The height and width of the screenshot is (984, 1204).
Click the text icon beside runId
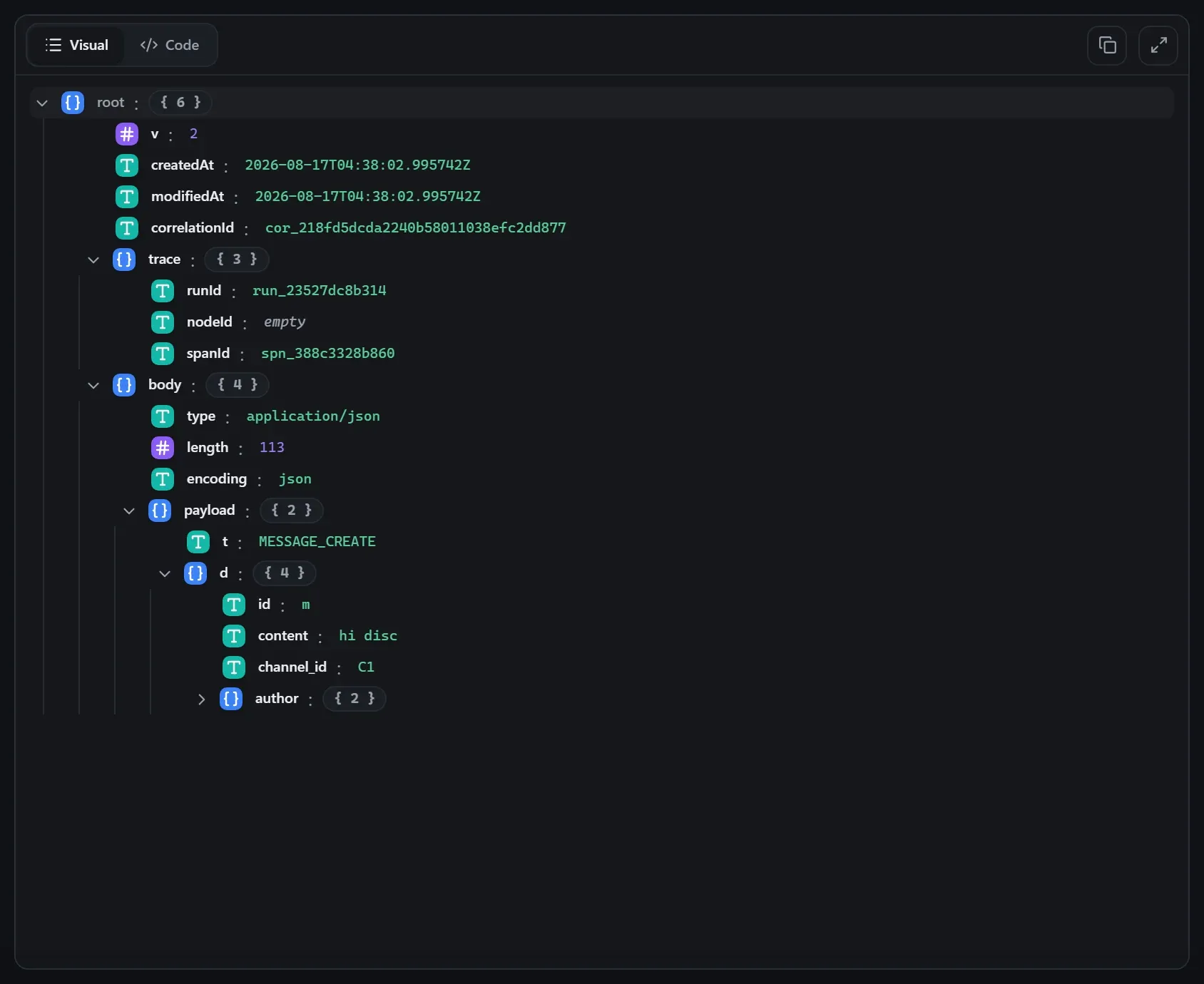tap(163, 291)
